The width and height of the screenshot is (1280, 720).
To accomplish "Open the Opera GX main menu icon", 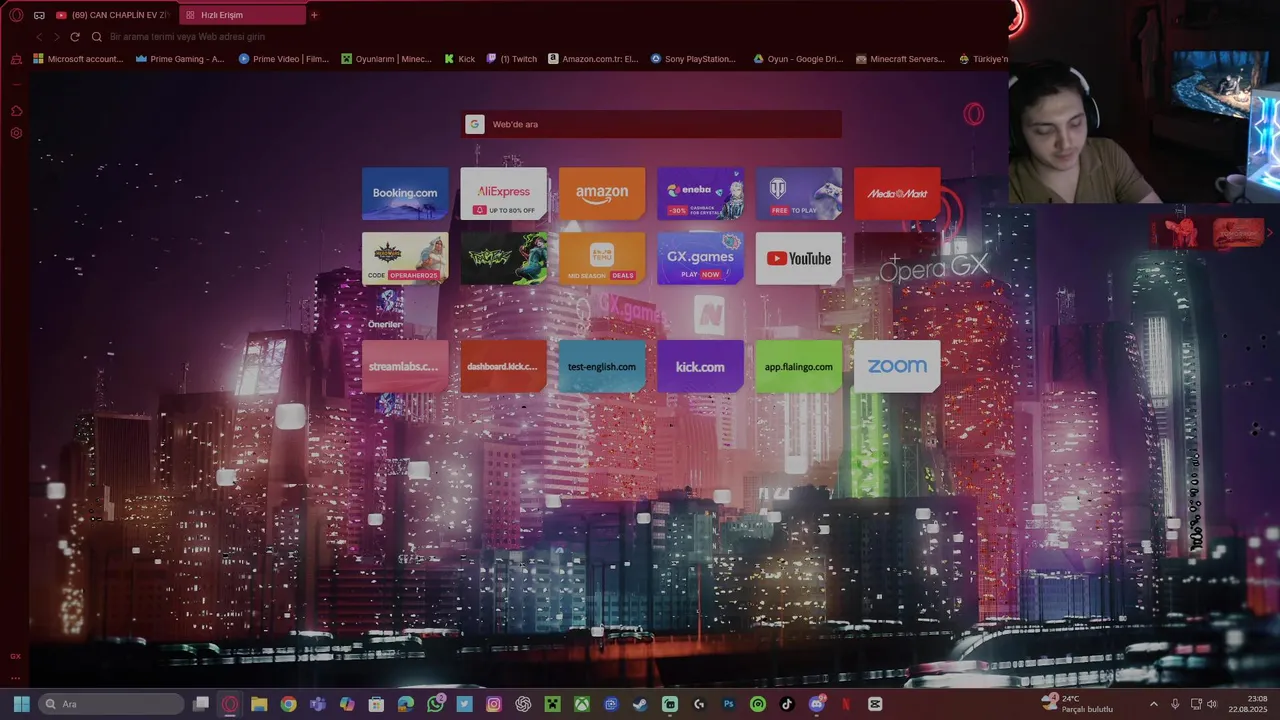I will point(16,15).
